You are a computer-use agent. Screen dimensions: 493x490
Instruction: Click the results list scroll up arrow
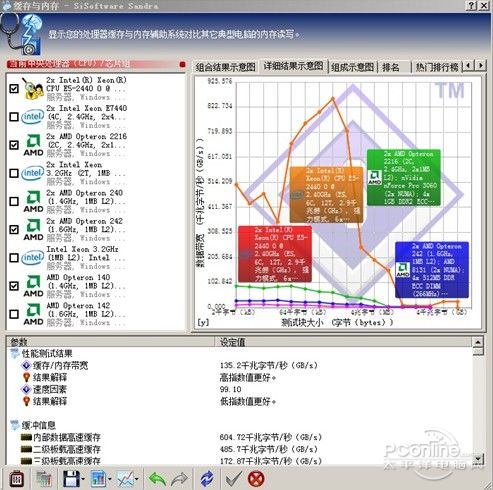point(478,342)
